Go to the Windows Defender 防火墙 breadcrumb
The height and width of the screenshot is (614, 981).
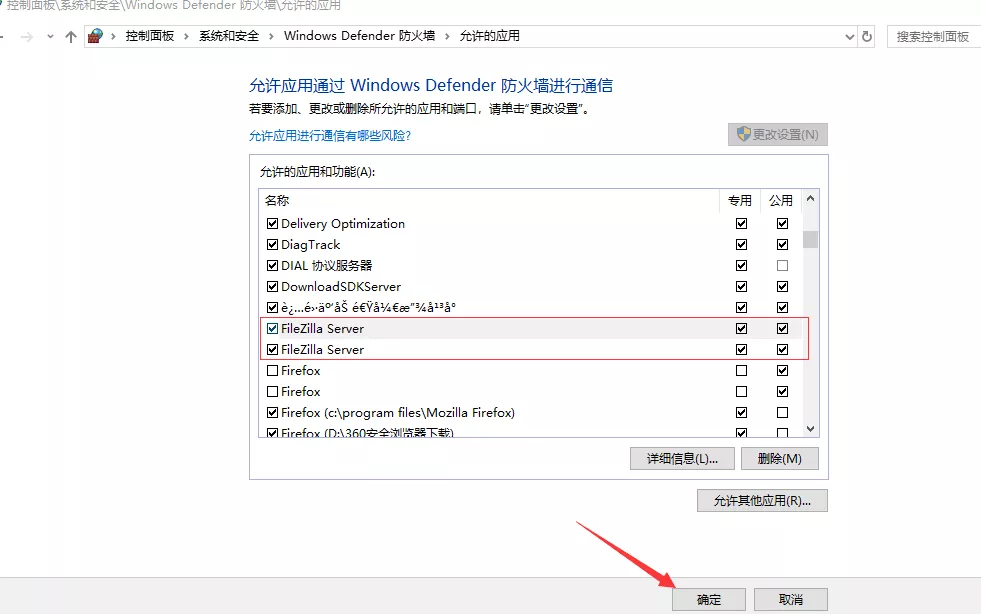pos(359,36)
